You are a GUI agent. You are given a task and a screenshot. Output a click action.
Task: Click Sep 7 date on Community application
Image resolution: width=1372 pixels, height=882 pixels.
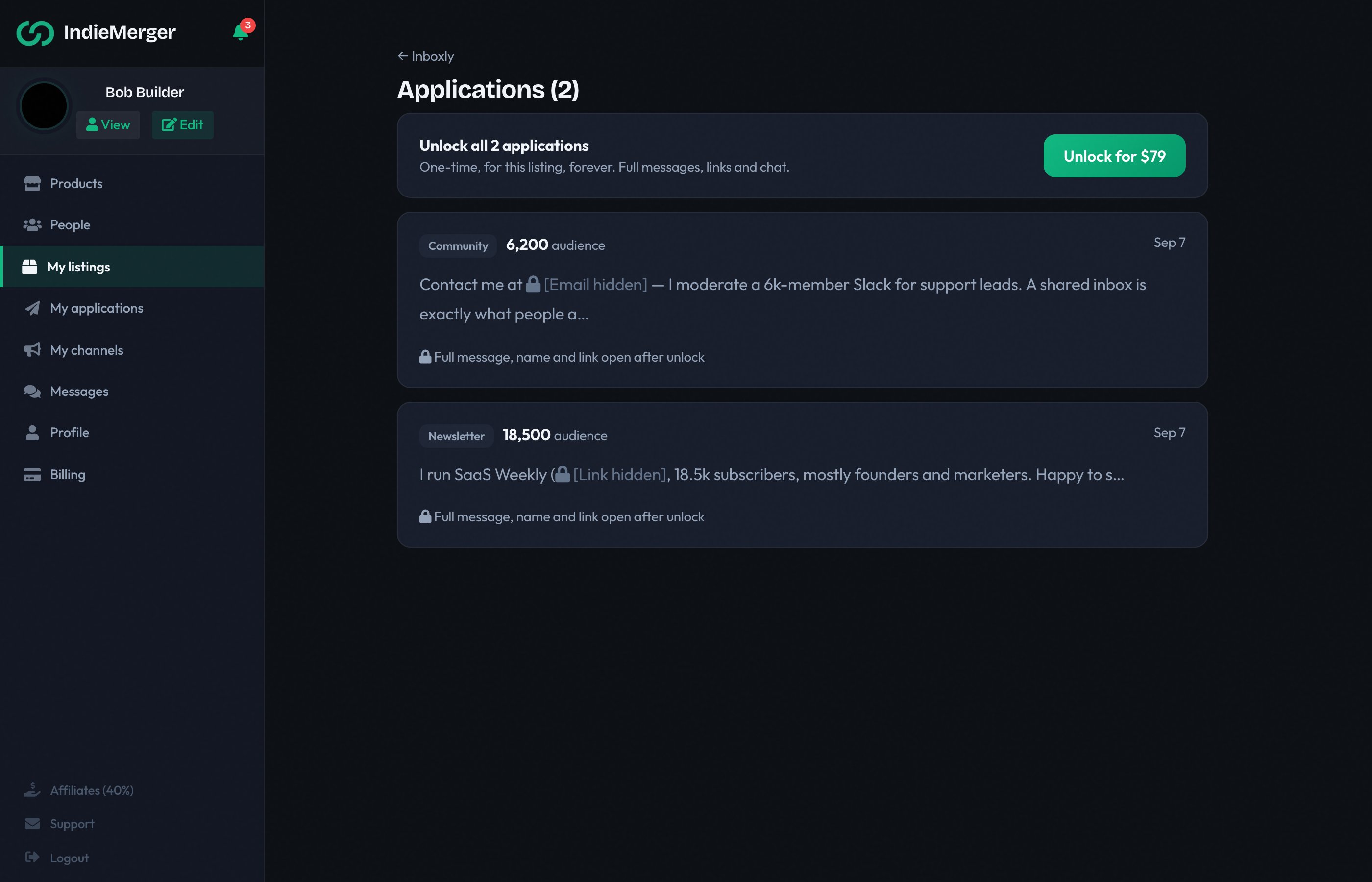point(1169,242)
